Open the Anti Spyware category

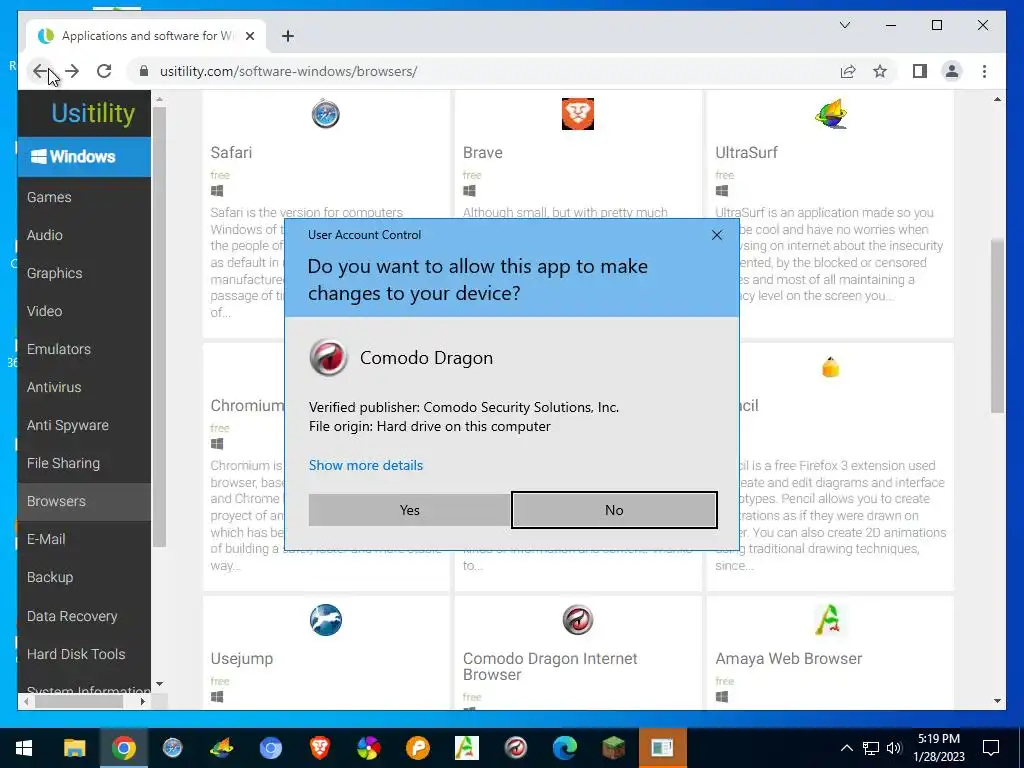67,425
